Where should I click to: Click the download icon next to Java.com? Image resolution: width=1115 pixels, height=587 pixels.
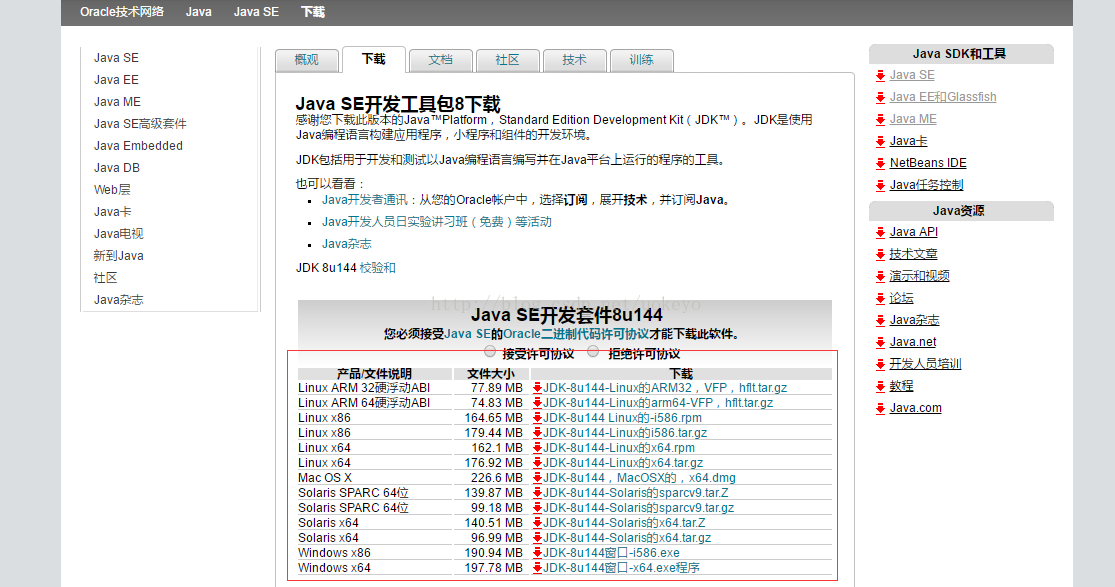880,407
